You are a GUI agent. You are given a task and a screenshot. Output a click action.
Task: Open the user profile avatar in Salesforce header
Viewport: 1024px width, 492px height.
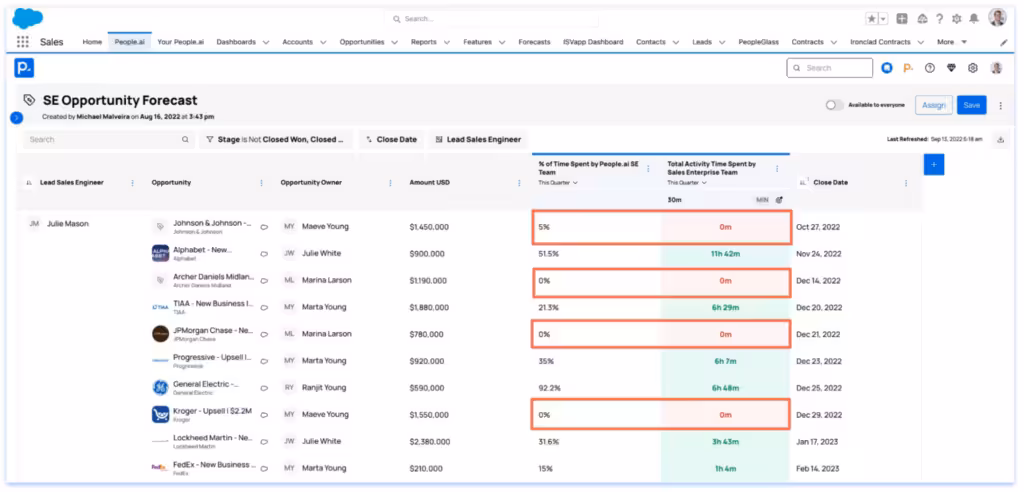tap(997, 18)
